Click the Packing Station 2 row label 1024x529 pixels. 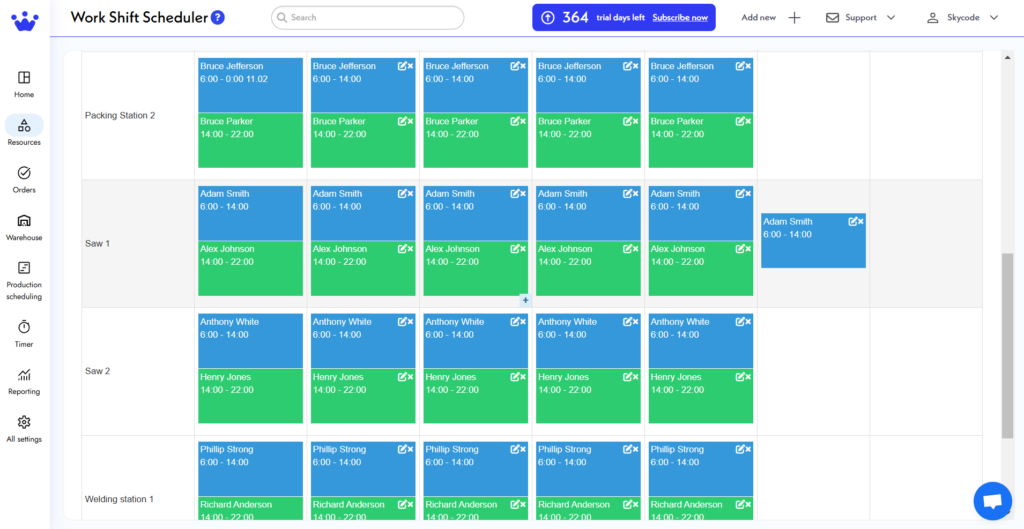120,116
